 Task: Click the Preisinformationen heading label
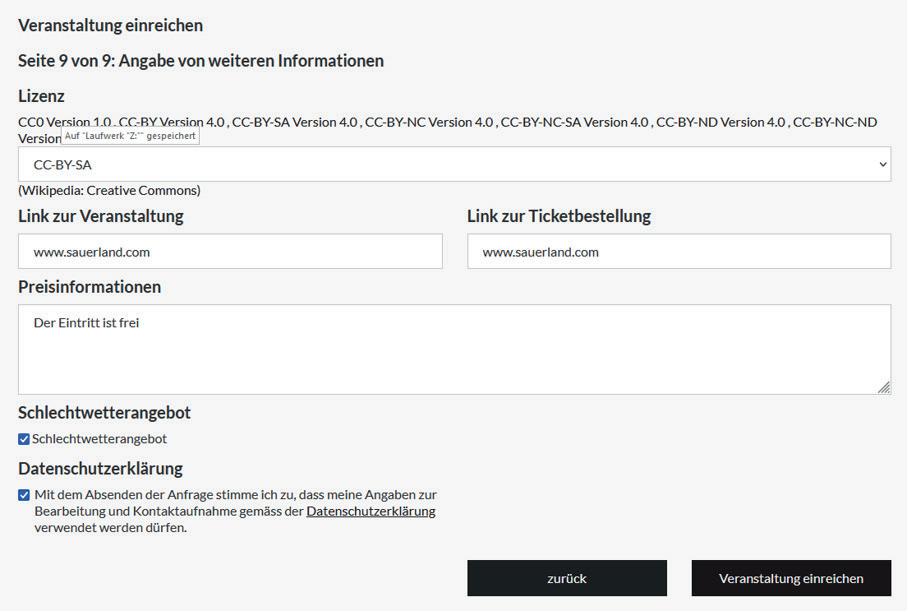click(x=89, y=287)
